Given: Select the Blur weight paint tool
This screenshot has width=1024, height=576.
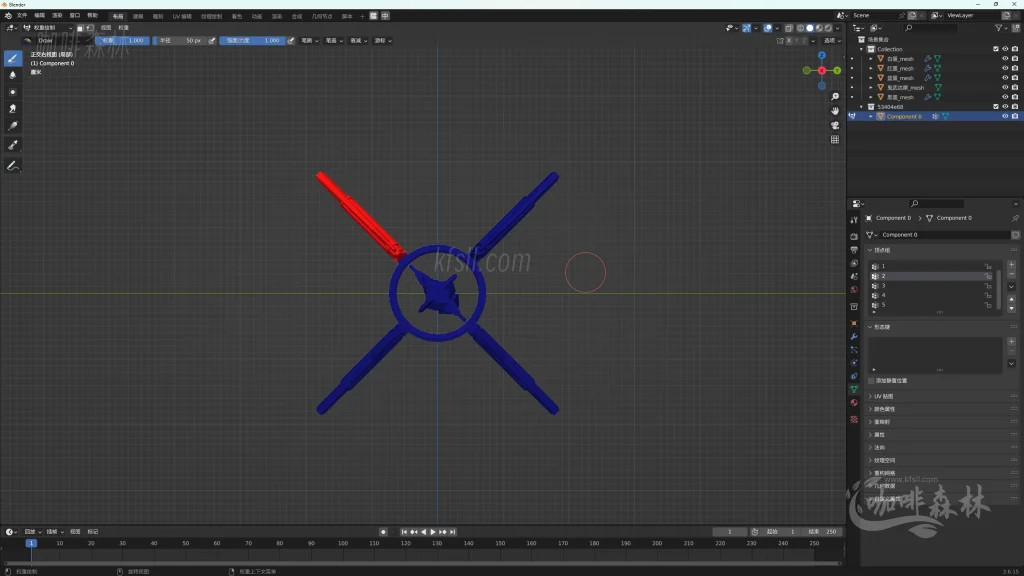Looking at the screenshot, I should (13, 75).
